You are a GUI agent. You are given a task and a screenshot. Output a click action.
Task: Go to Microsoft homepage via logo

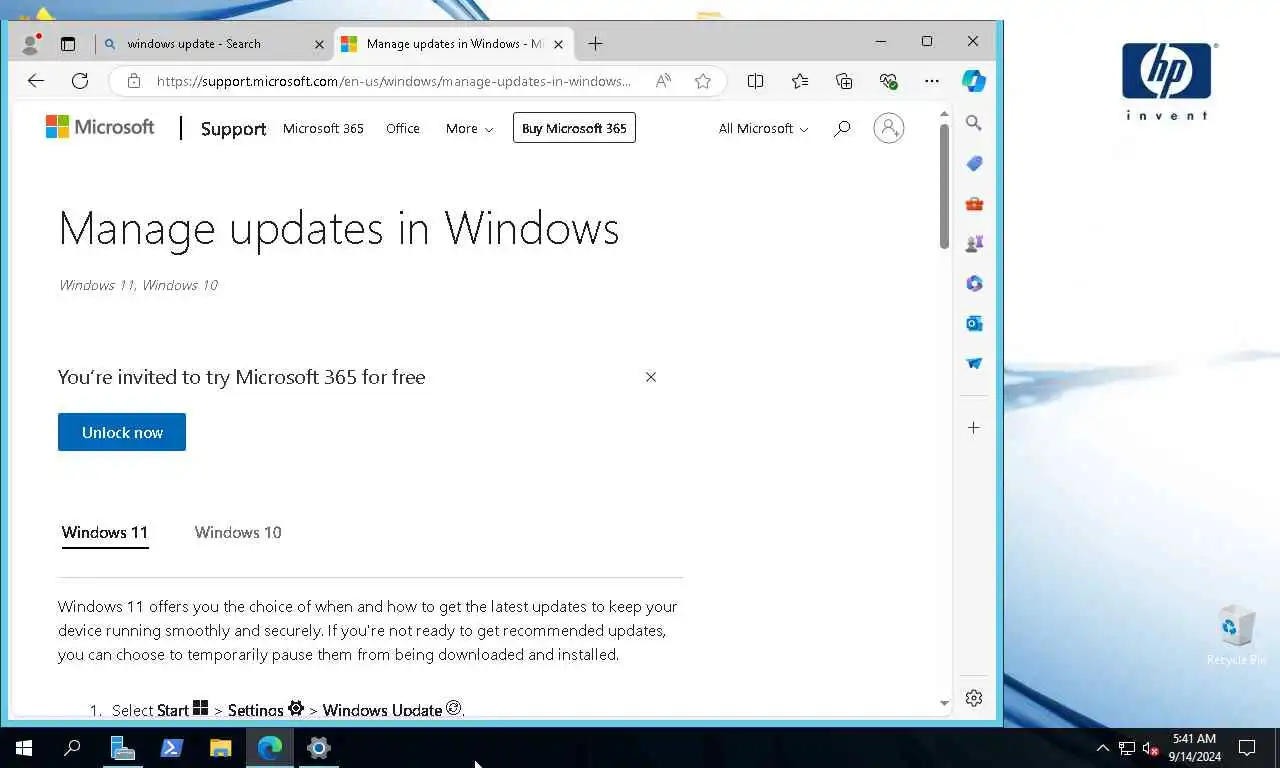(x=100, y=127)
